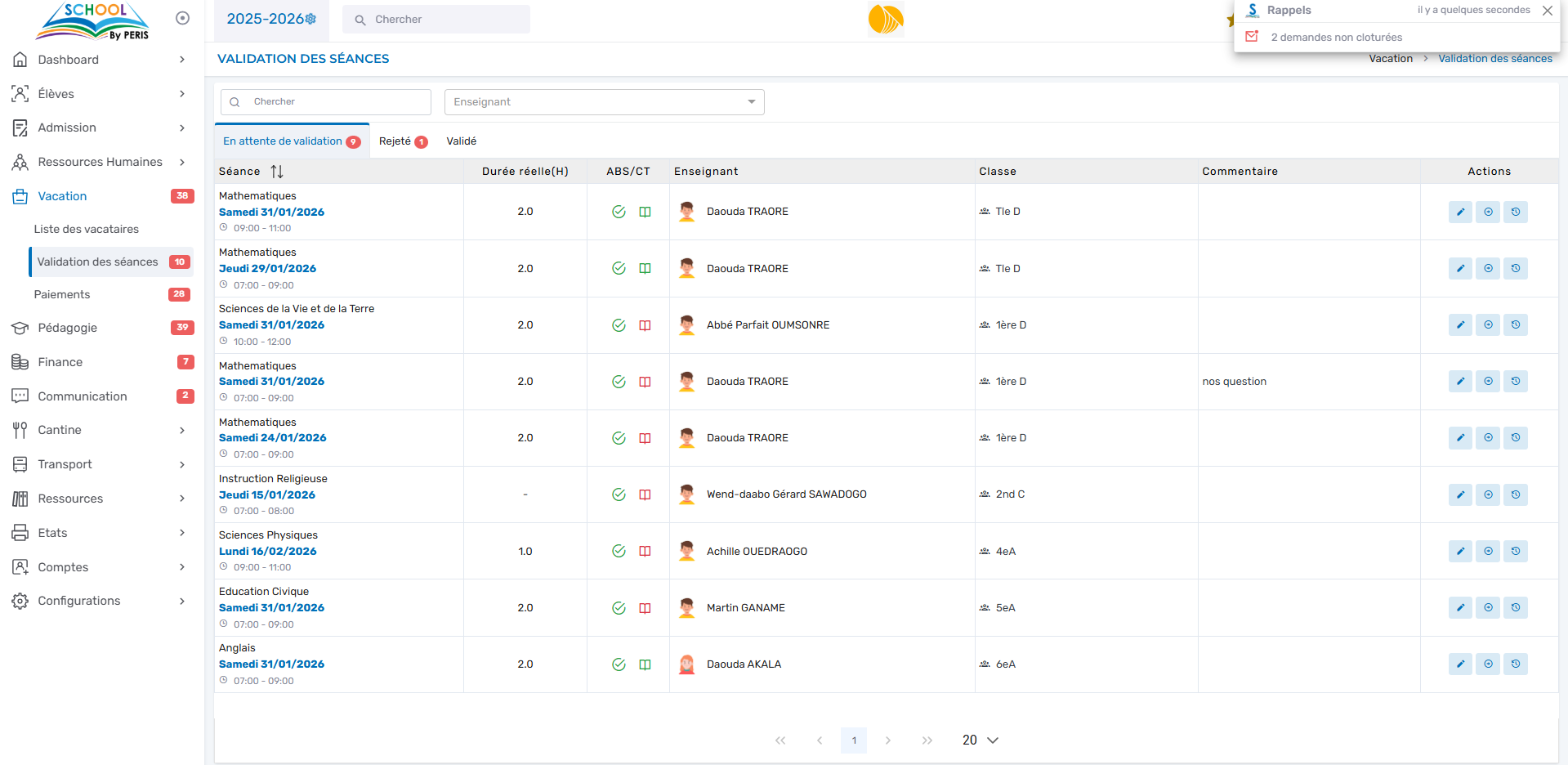Toggle sidebar with the circle icon near logo
Image resolution: width=1568 pixels, height=765 pixels.
click(183, 18)
